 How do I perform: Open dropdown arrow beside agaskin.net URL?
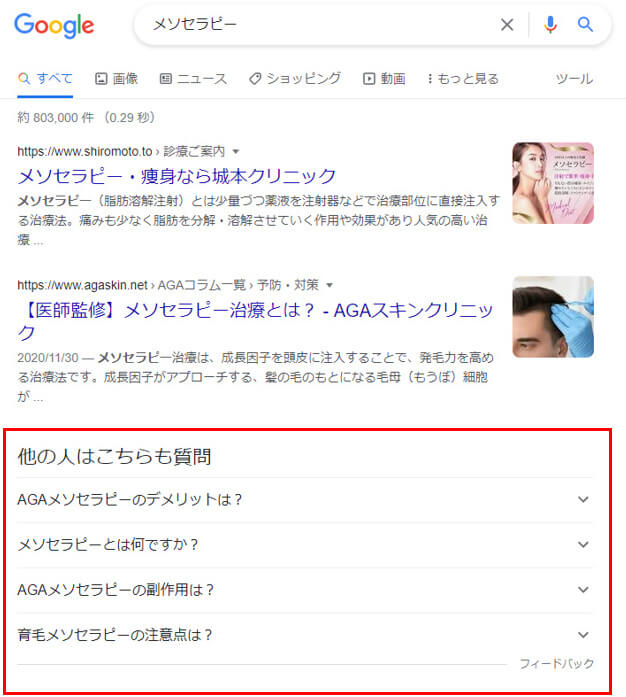click(x=329, y=285)
